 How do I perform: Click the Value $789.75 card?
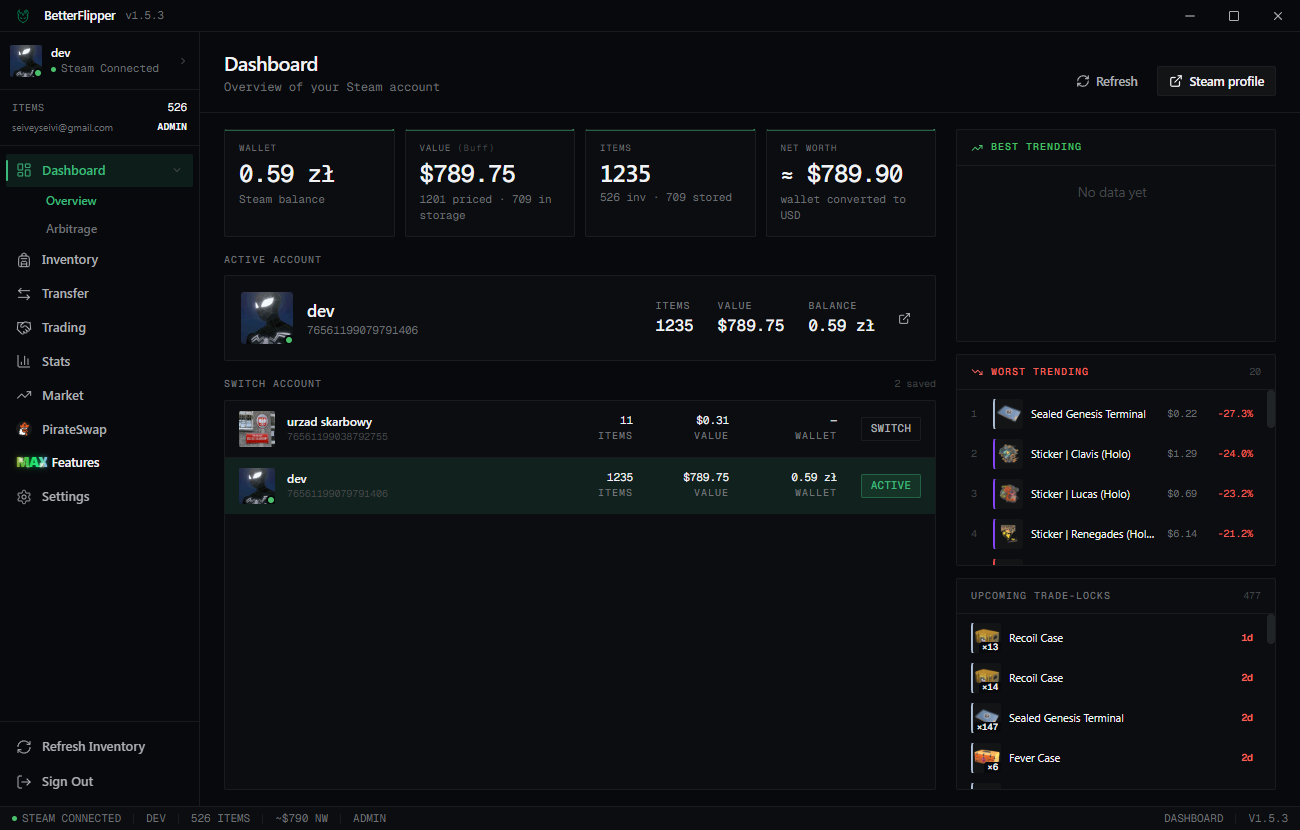(x=489, y=183)
